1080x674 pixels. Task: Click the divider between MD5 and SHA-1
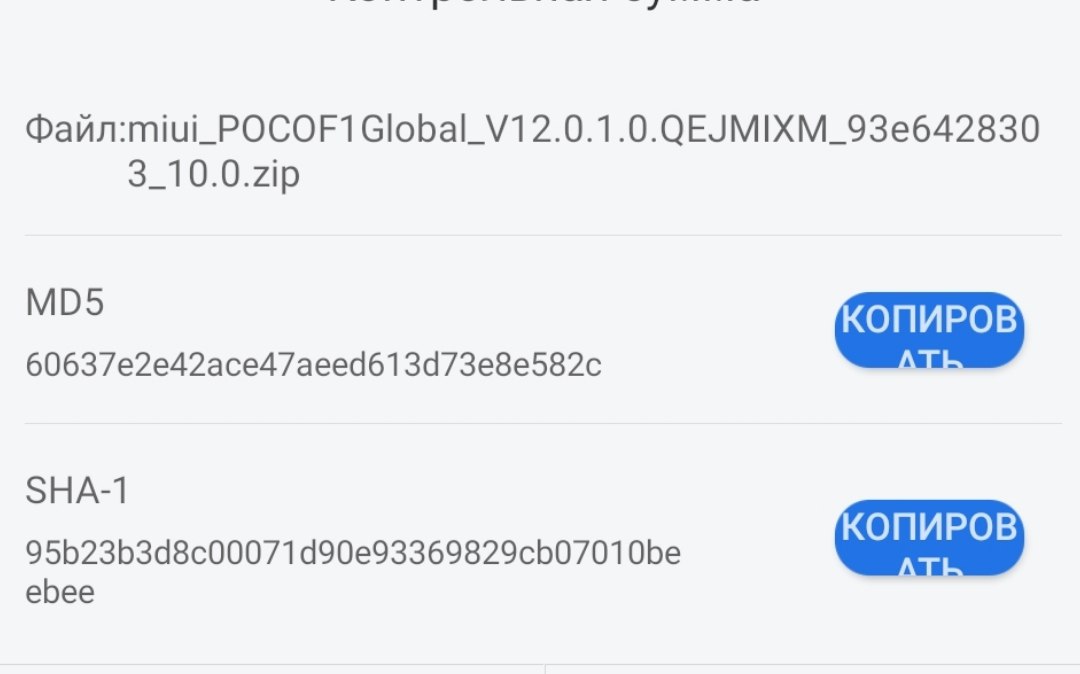[x=543, y=423]
